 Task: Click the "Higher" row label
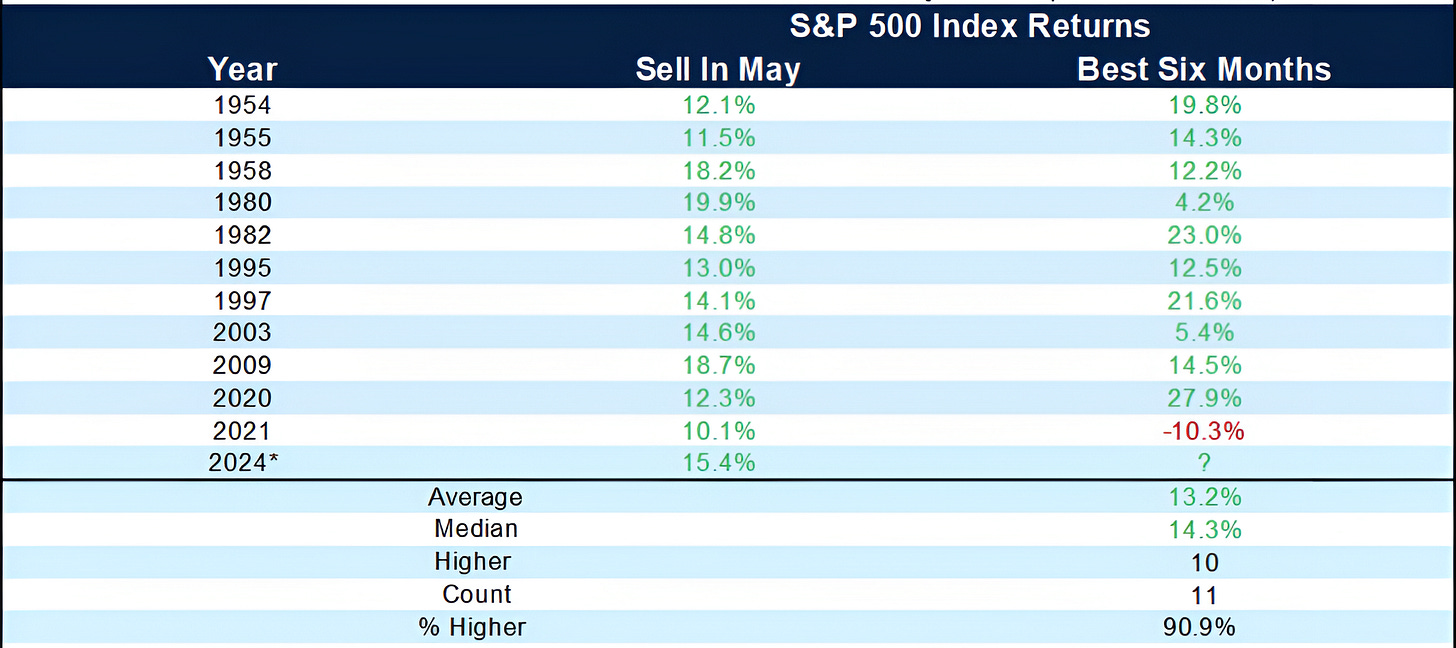click(x=475, y=561)
